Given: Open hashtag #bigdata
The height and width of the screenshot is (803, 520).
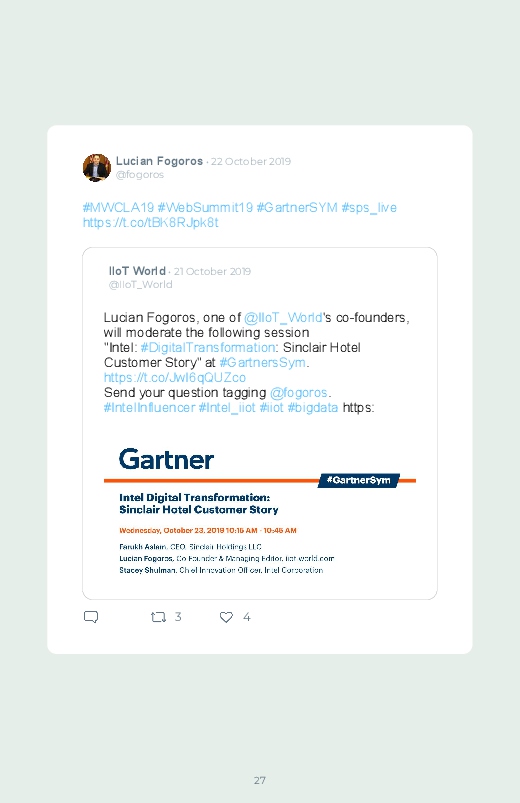Looking at the screenshot, I should pos(313,408).
